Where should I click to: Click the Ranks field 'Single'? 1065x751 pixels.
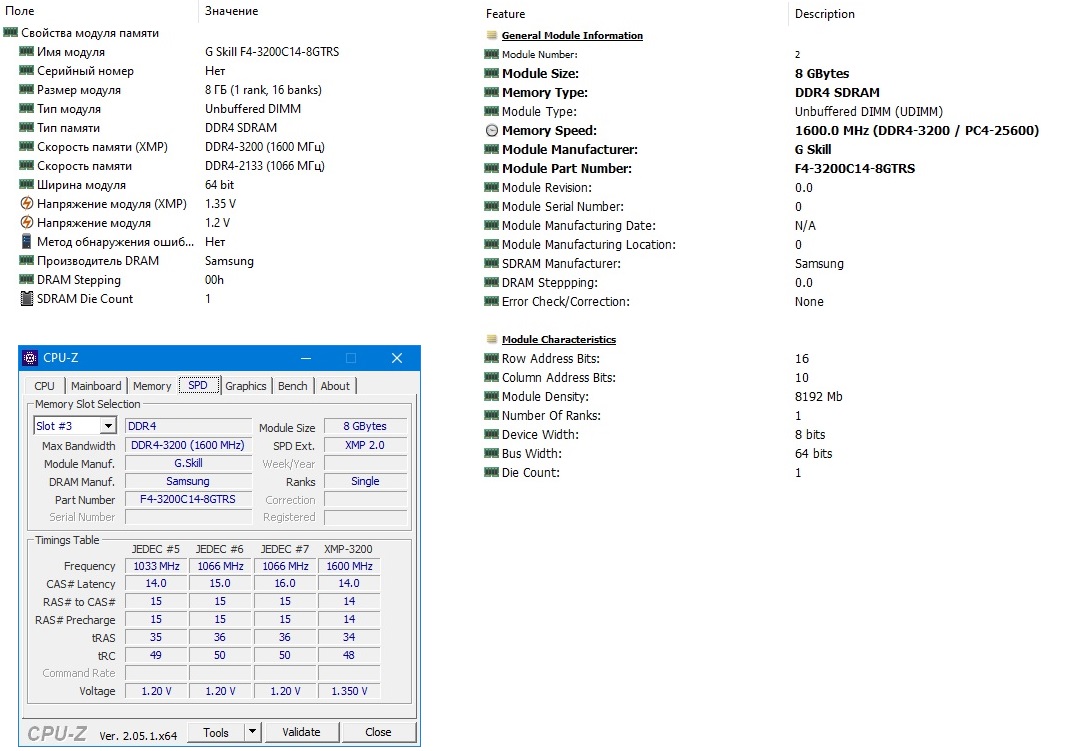pyautogui.click(x=365, y=481)
